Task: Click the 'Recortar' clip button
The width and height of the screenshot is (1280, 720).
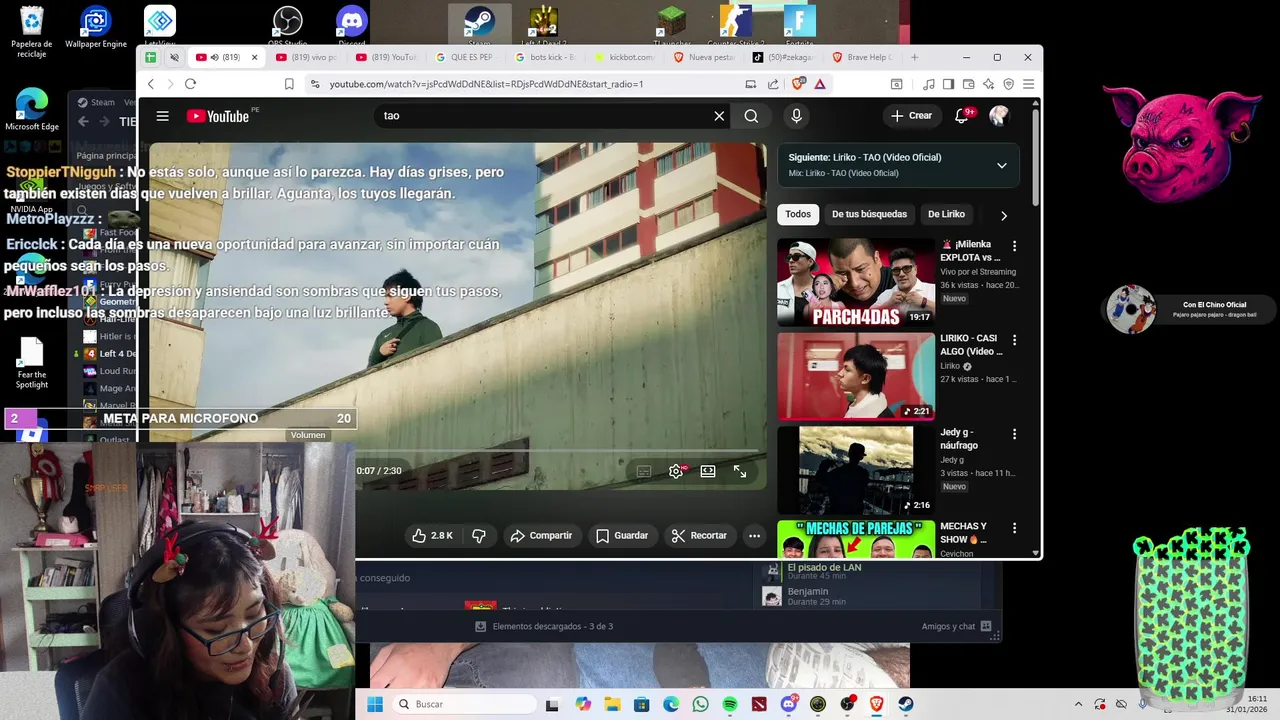Action: point(699,536)
